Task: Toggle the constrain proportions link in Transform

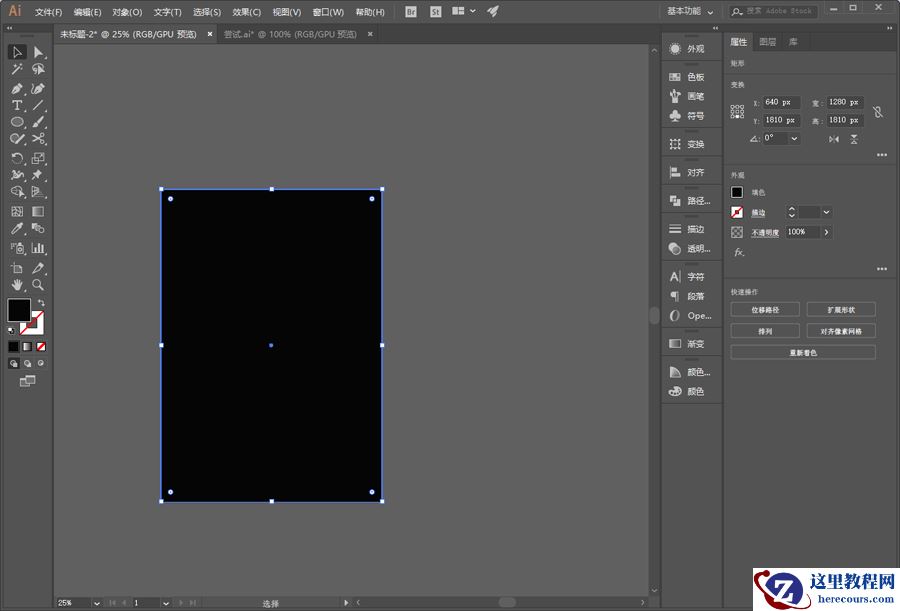Action: [x=879, y=112]
